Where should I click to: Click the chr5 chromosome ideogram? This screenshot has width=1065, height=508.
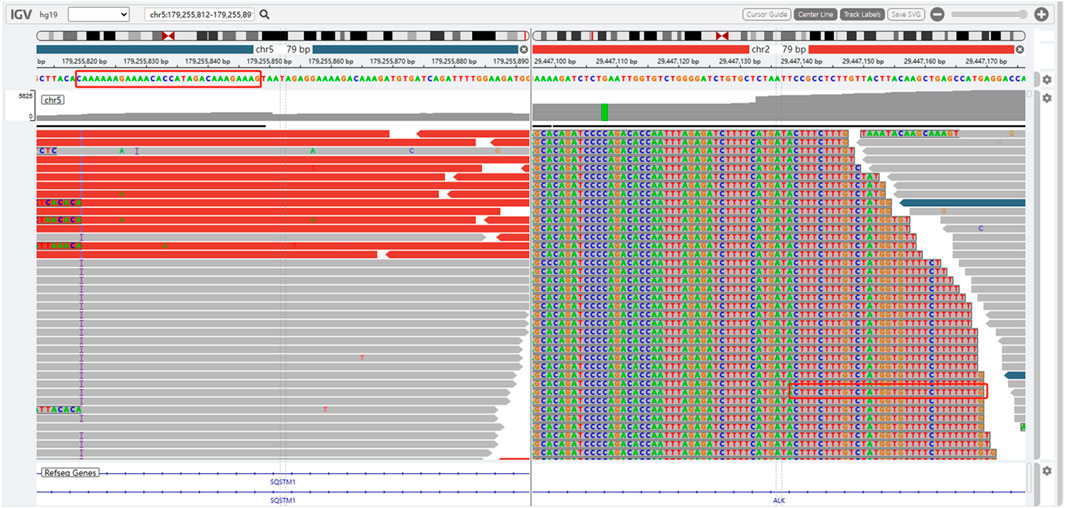283,35
